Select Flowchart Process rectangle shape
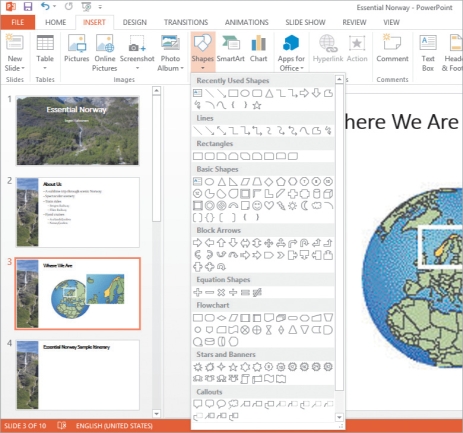The width and height of the screenshot is (463, 433). [198, 318]
